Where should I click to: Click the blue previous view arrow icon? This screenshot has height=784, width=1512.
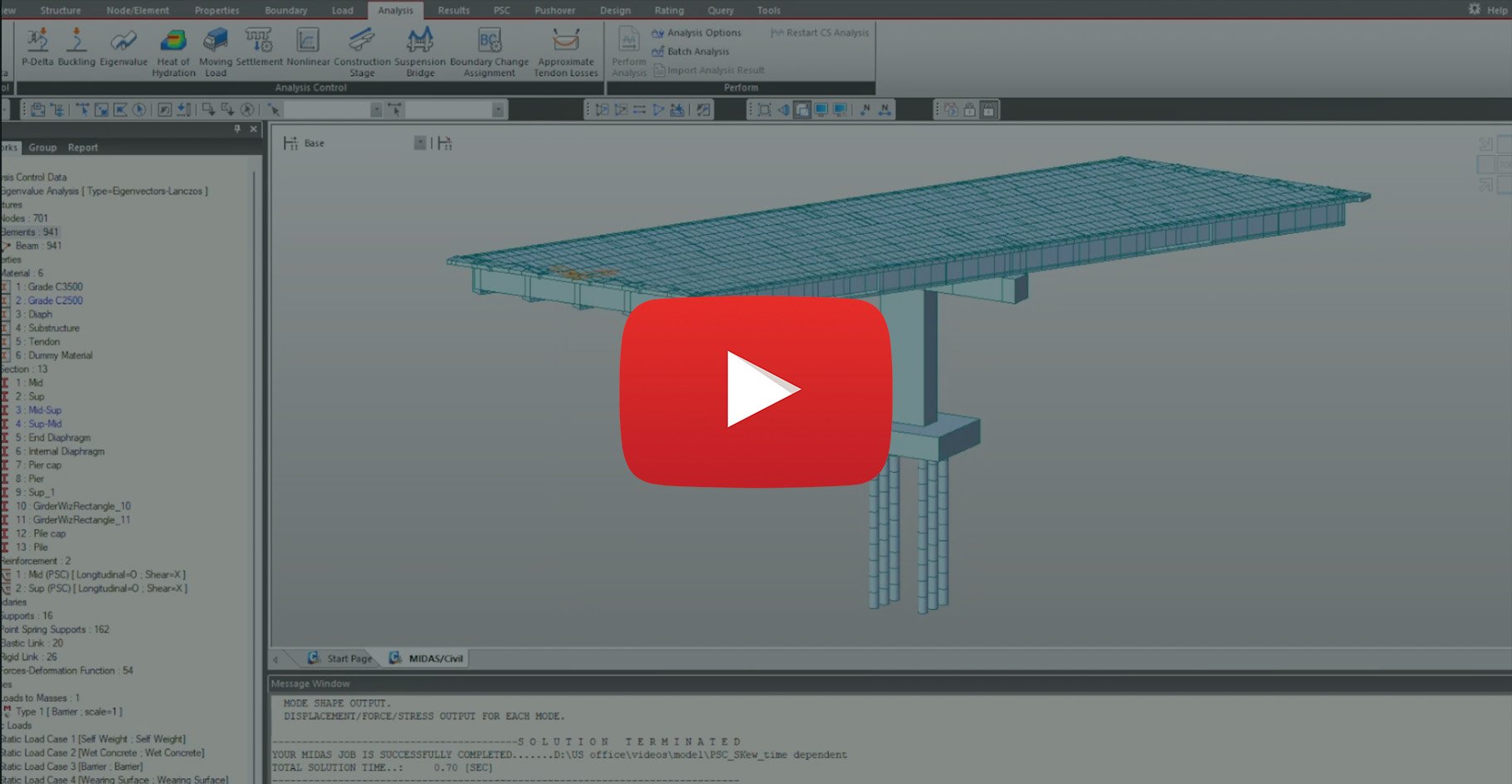point(783,110)
